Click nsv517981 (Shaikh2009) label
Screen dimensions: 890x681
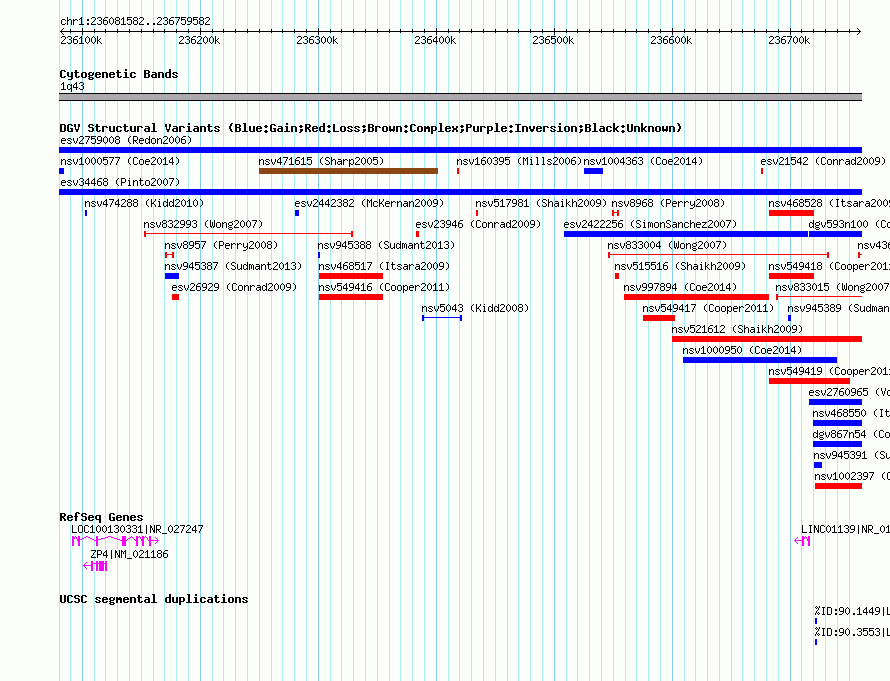point(541,203)
